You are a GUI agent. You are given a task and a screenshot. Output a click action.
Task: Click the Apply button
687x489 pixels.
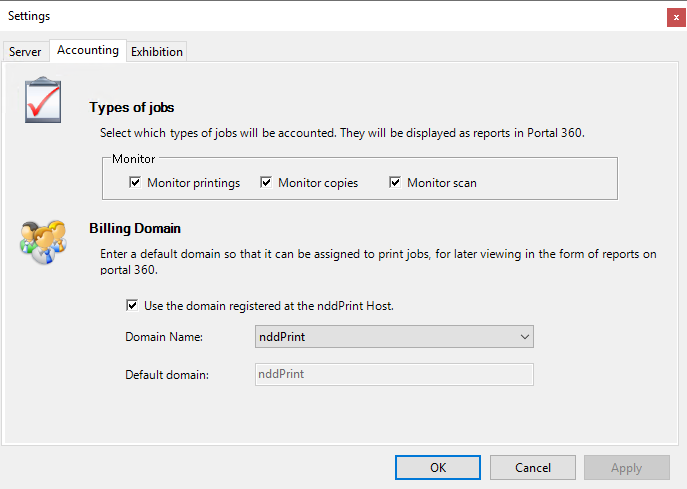[626, 467]
